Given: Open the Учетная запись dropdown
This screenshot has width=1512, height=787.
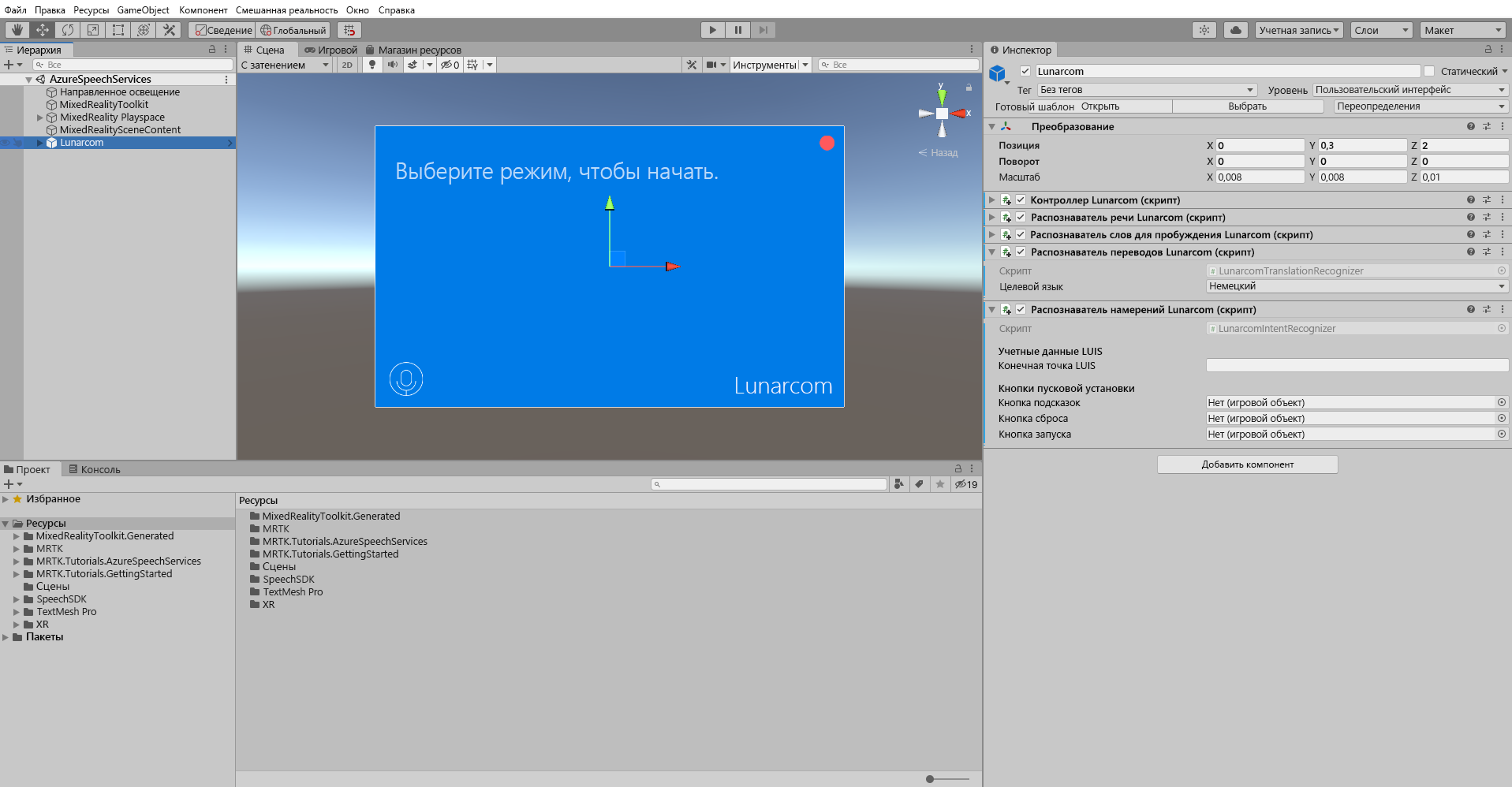Looking at the screenshot, I should 1299,30.
